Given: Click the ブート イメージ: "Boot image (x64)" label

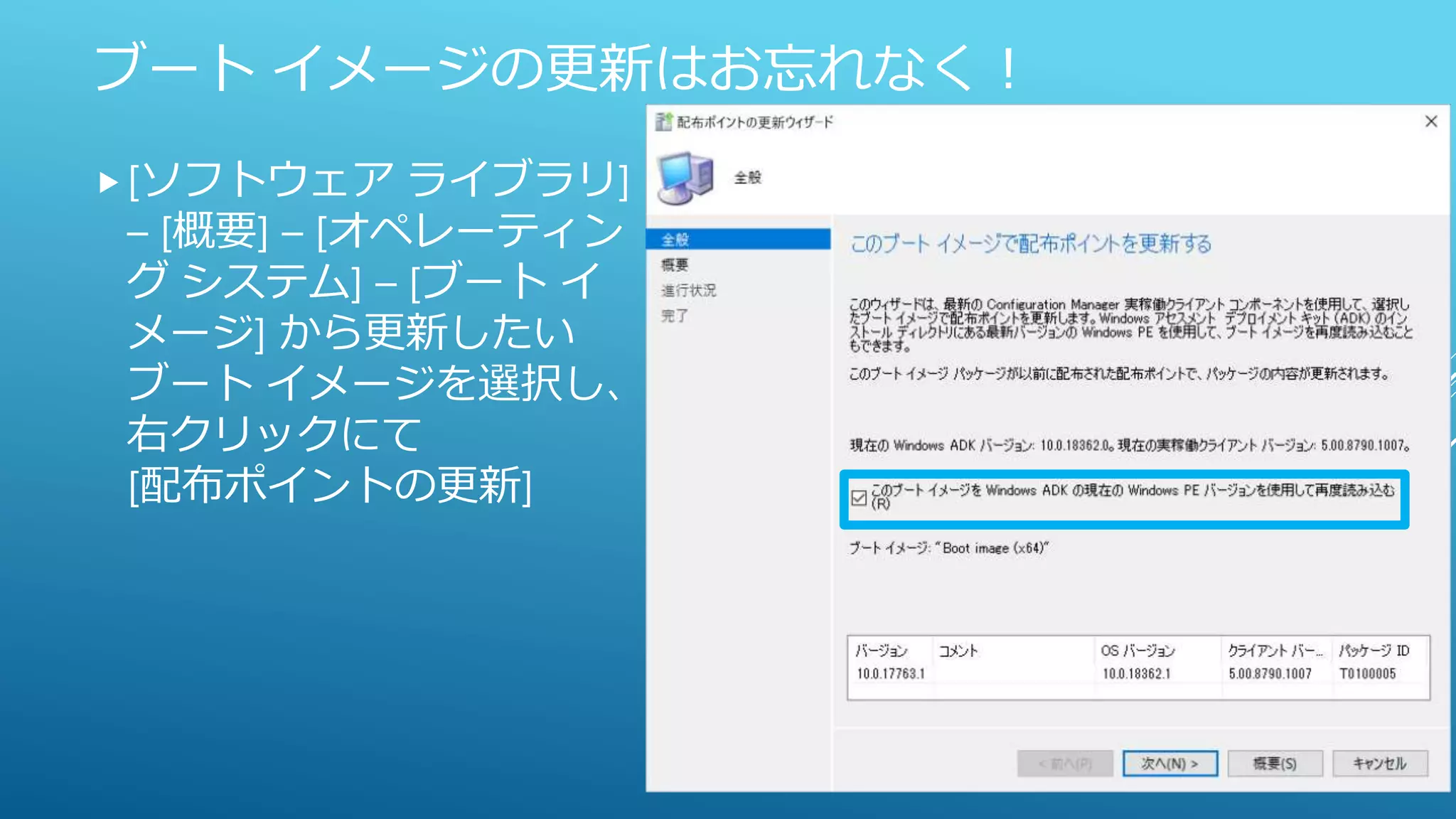Looking at the screenshot, I should pyautogui.click(x=949, y=548).
